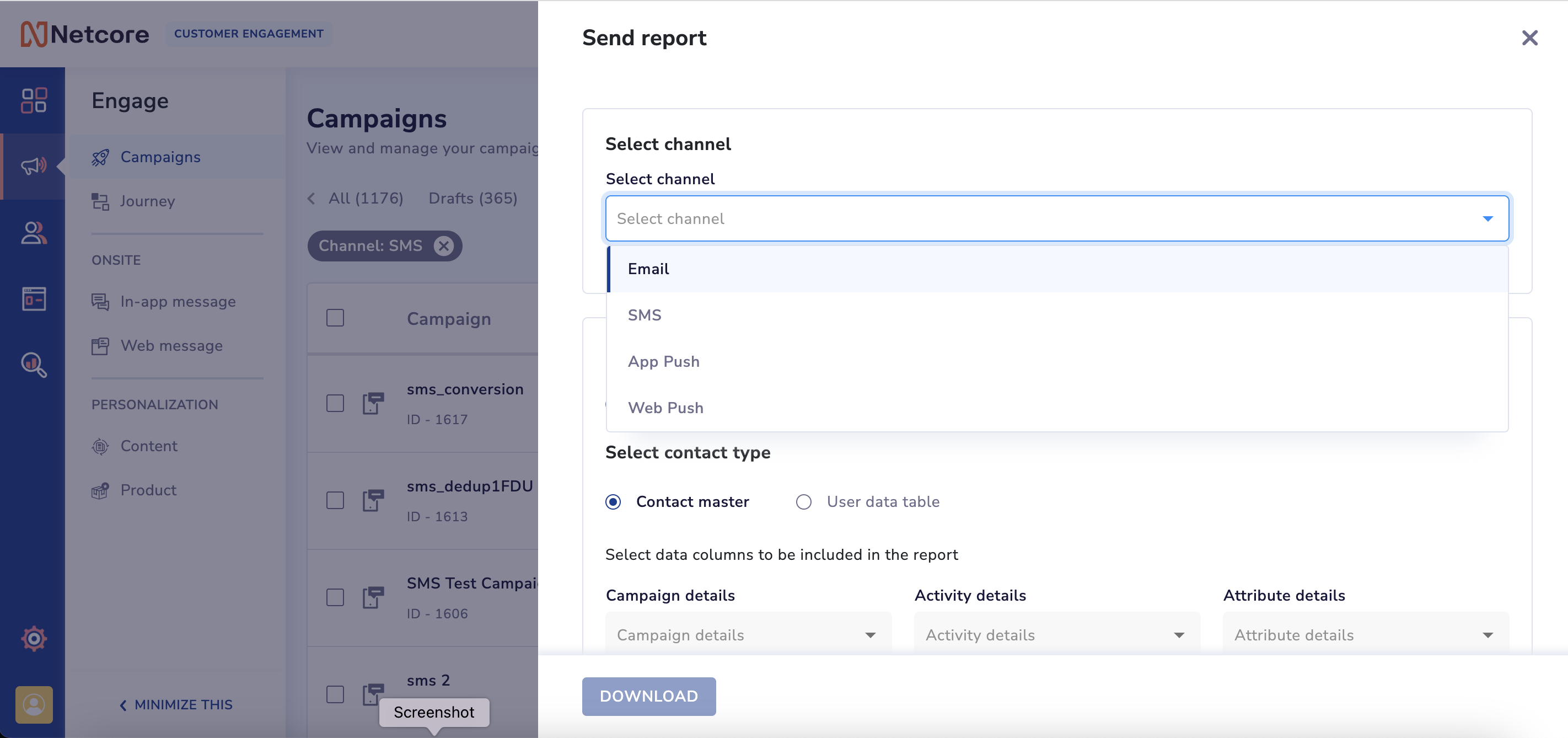This screenshot has width=1568, height=738.
Task: Open the audience people icon
Action: point(34,233)
